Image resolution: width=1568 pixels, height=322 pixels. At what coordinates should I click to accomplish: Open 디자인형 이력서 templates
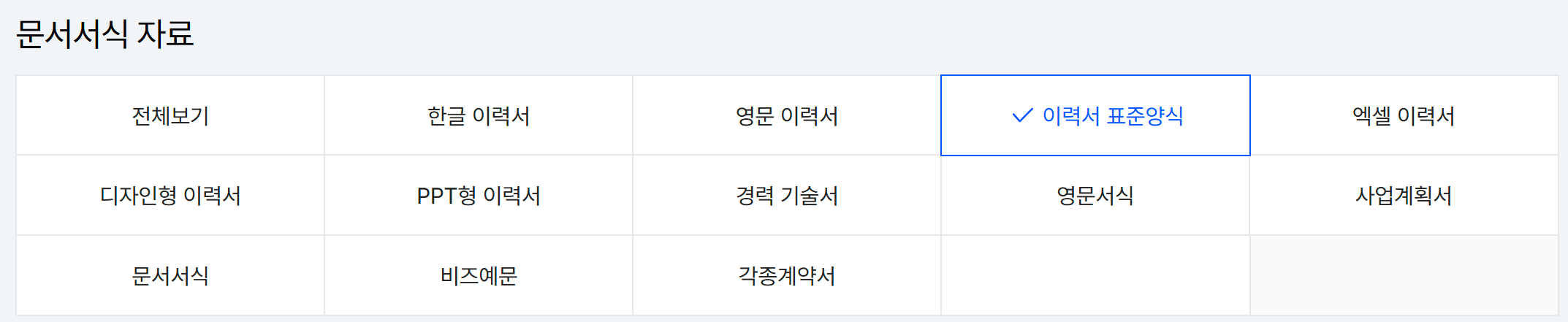click(170, 196)
